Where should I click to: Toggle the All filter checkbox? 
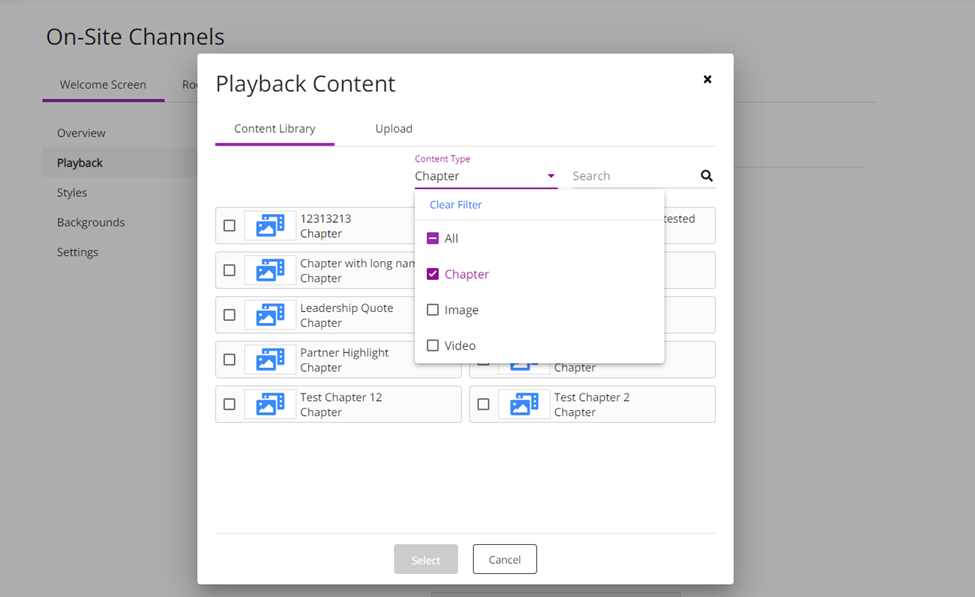433,239
